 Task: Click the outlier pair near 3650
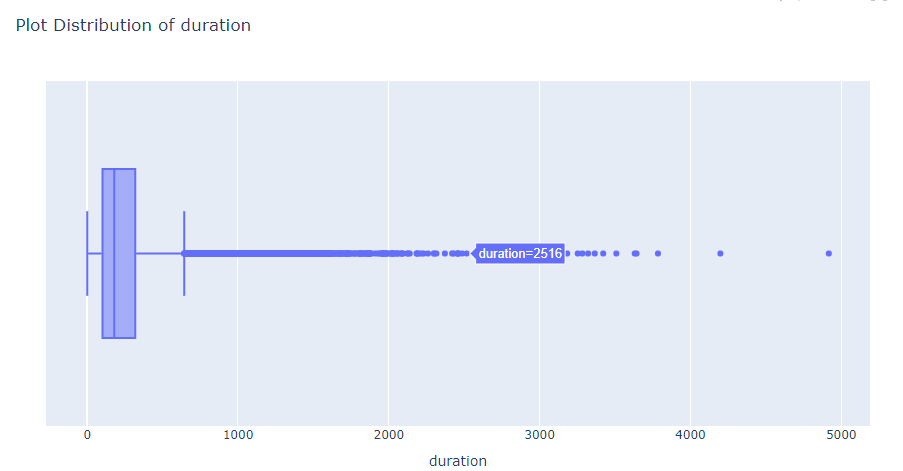pos(636,253)
